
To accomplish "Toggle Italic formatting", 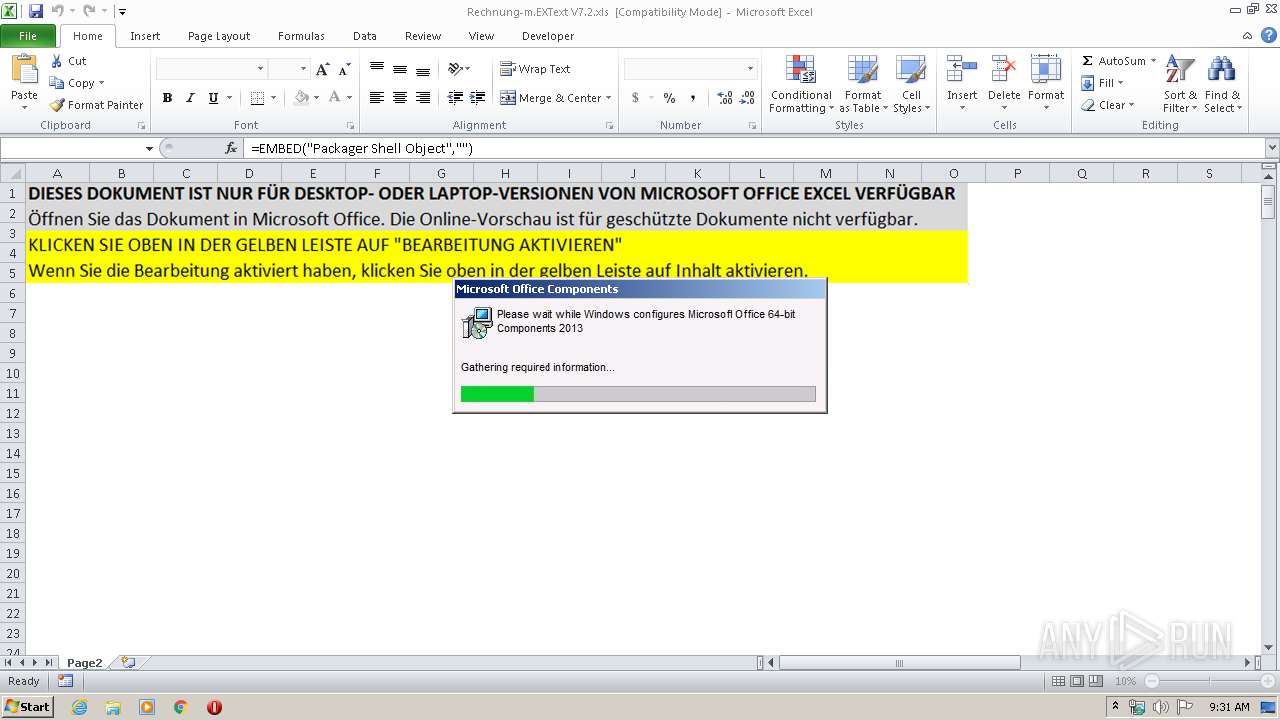I will [190, 98].
